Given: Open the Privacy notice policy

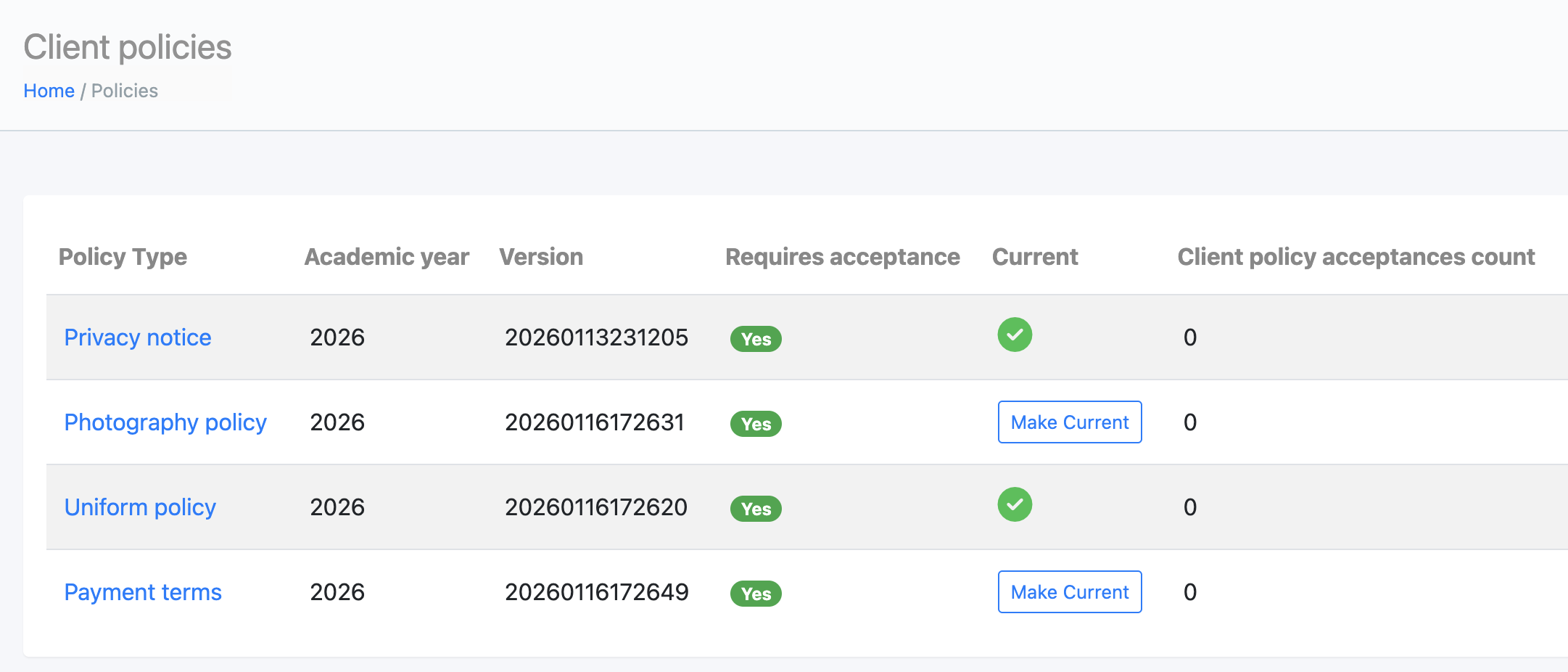Looking at the screenshot, I should click(x=138, y=337).
